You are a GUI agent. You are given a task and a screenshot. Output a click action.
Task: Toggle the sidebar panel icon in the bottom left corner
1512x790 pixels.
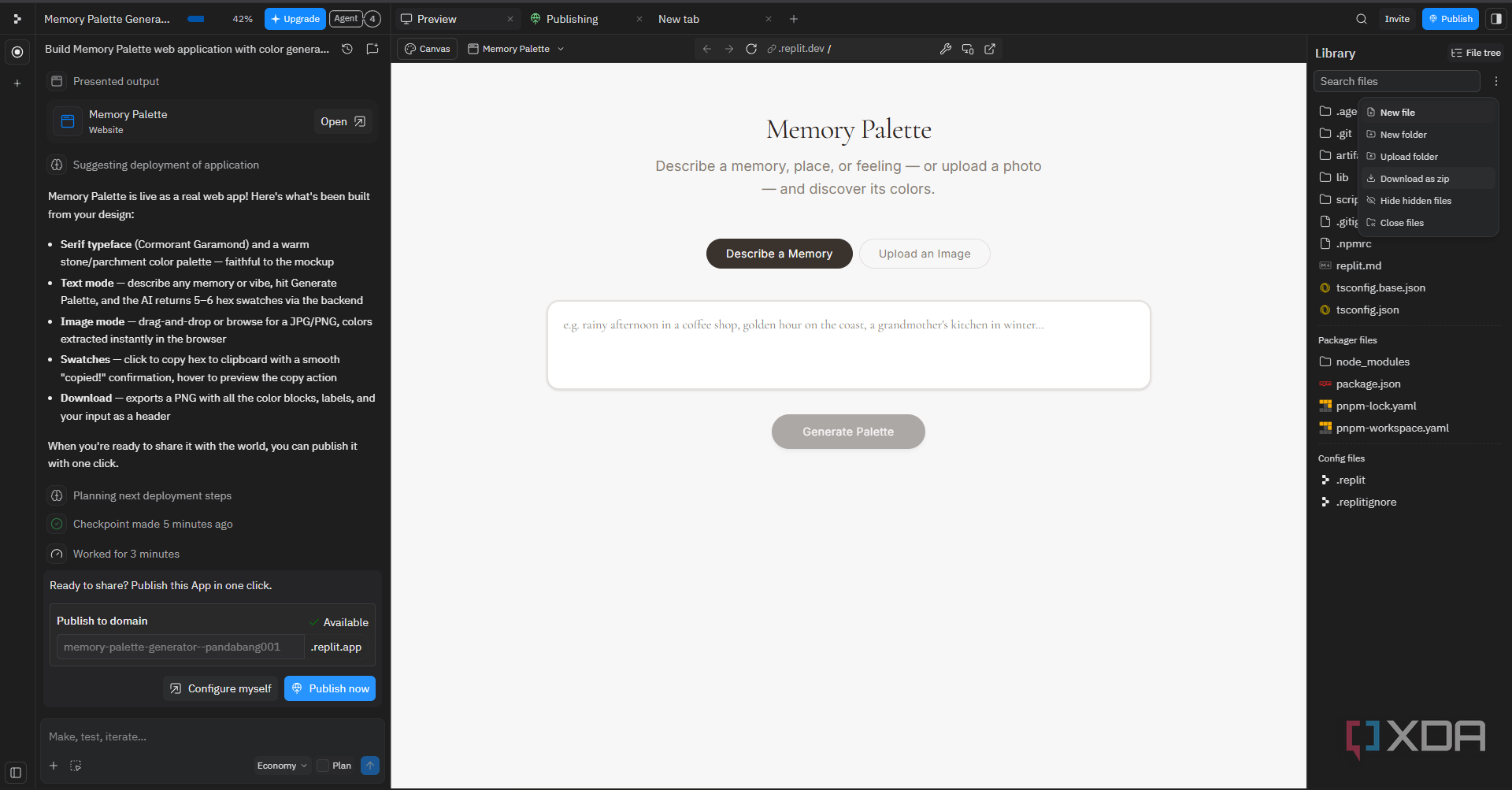tap(16, 773)
